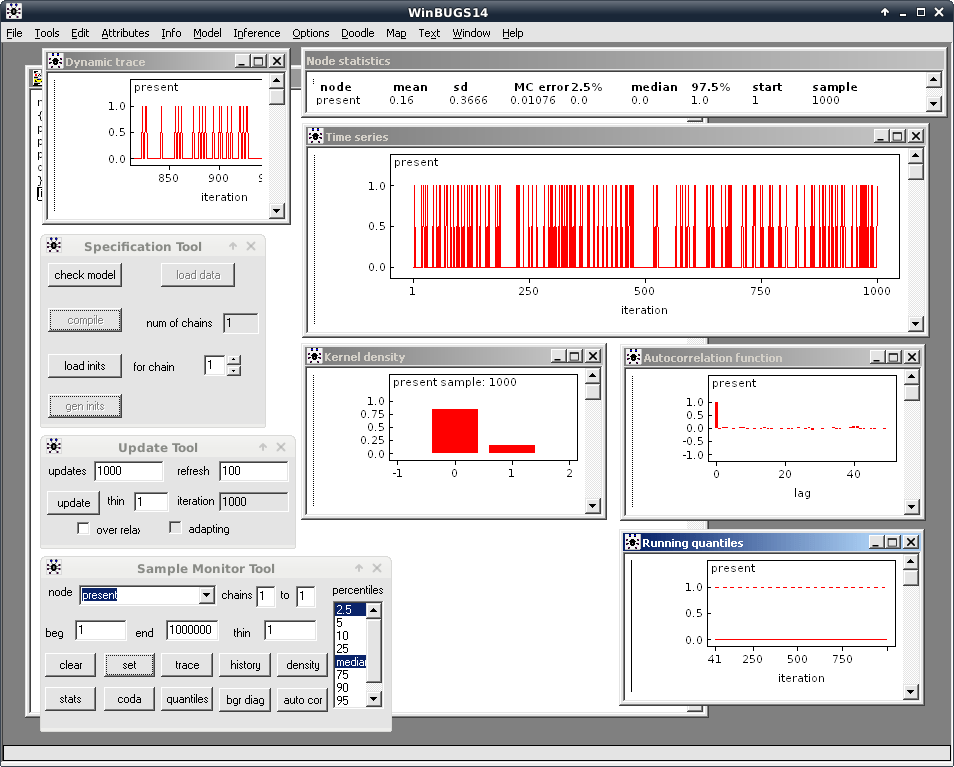Select the 25 percentile in list
Screen dimensions: 954x767
[x=343, y=648]
